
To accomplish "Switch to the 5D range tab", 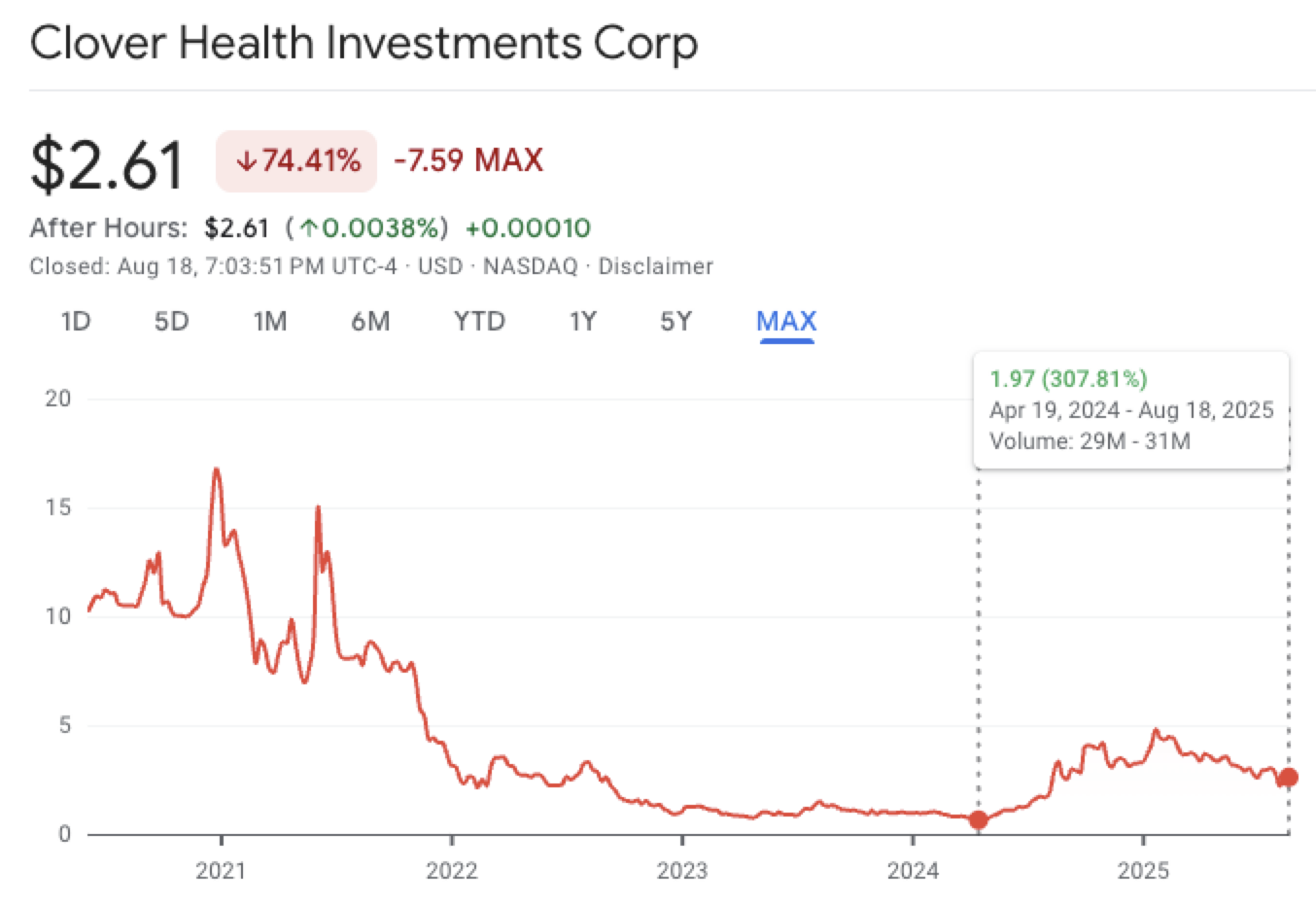I will [x=171, y=322].
